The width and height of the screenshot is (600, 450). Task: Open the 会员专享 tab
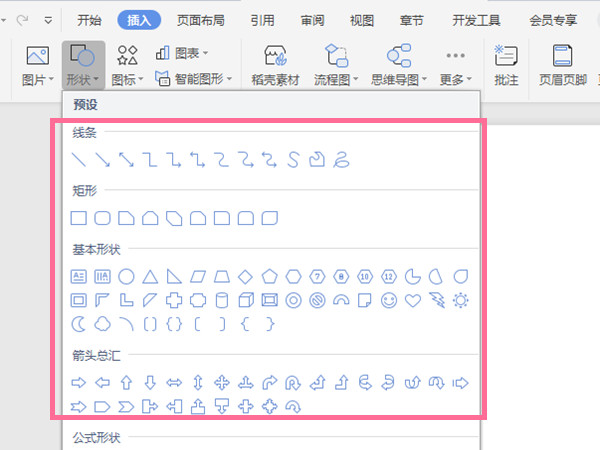553,20
